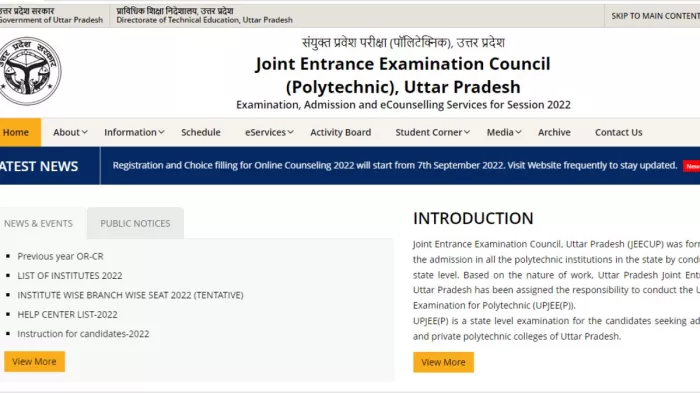Click the red New badge in the news ticker

point(692,166)
